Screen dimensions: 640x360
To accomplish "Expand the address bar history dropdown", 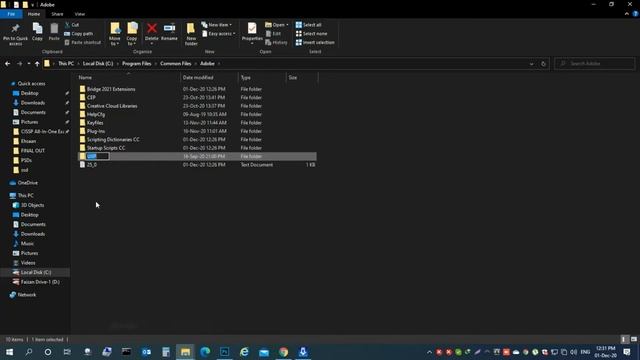I will click(x=531, y=64).
